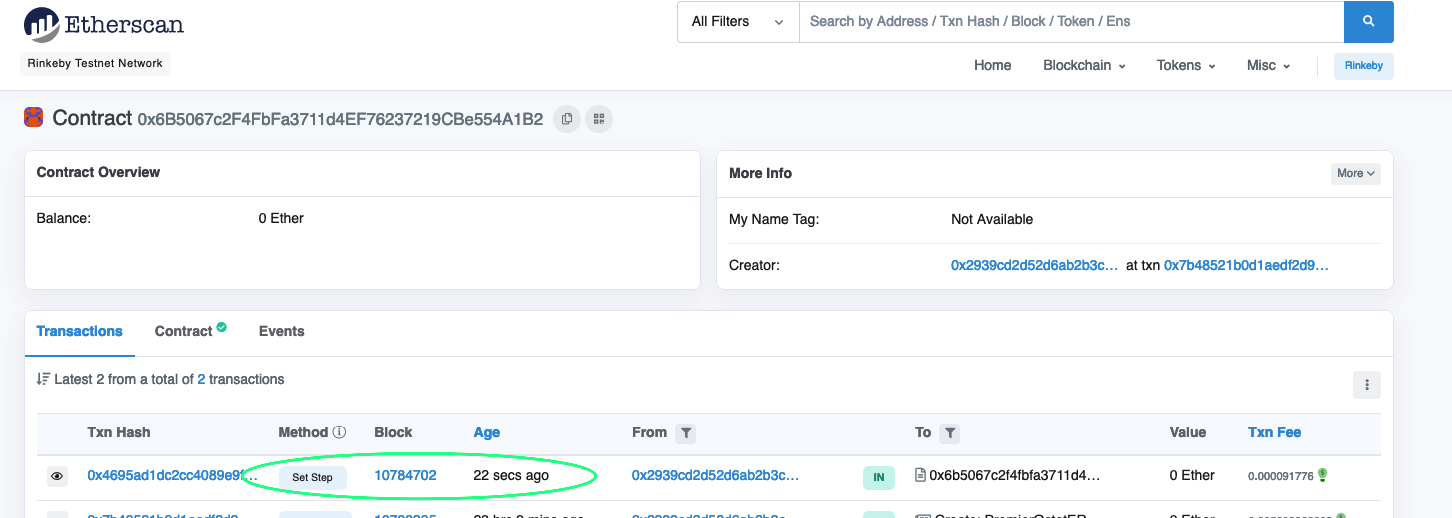Expand the Misc menu

(1268, 65)
